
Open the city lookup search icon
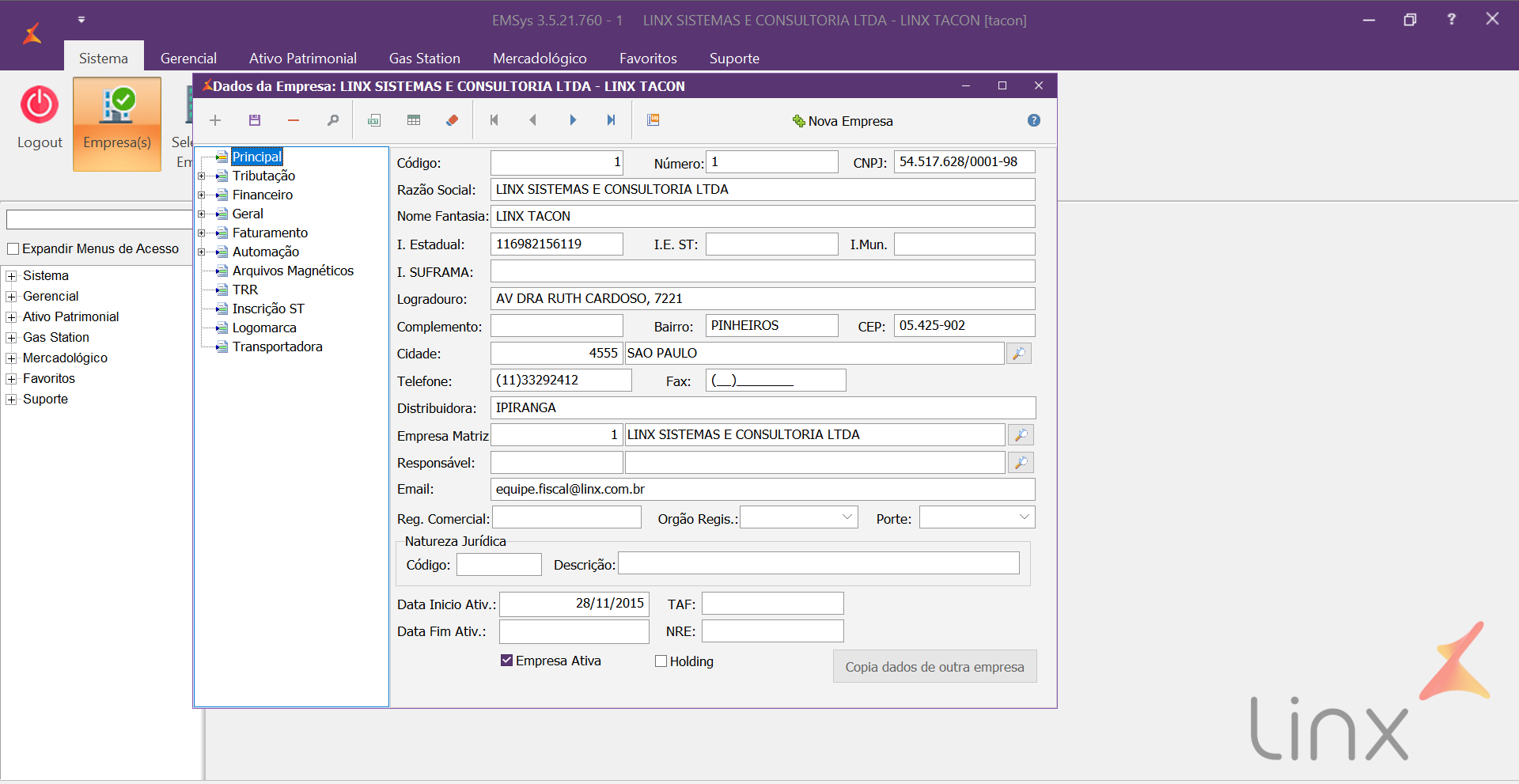click(1019, 354)
